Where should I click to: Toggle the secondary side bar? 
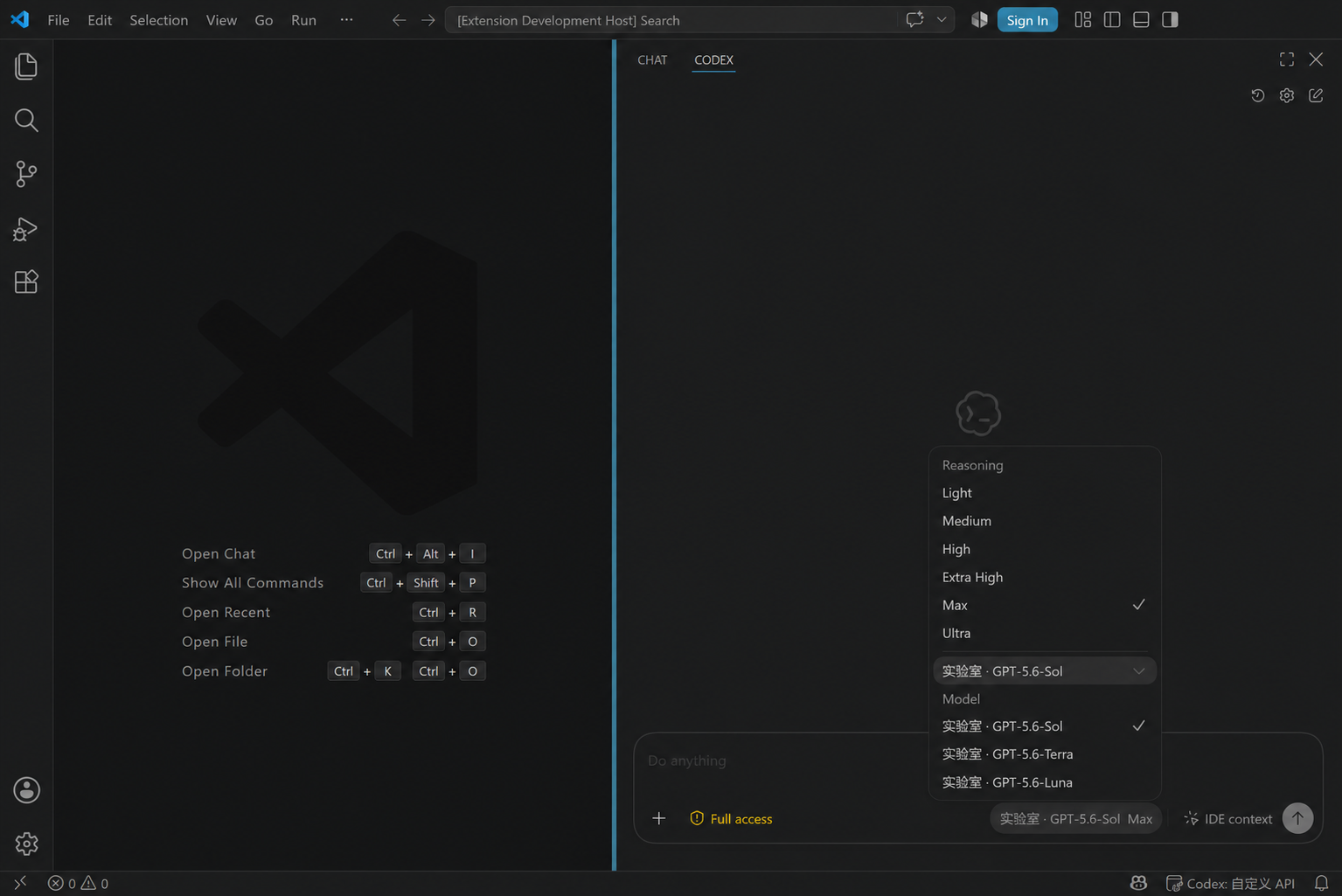[1170, 19]
